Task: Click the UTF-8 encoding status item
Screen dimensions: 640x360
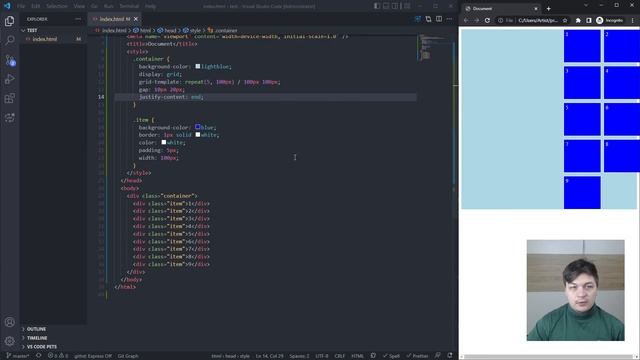Action: click(322, 356)
